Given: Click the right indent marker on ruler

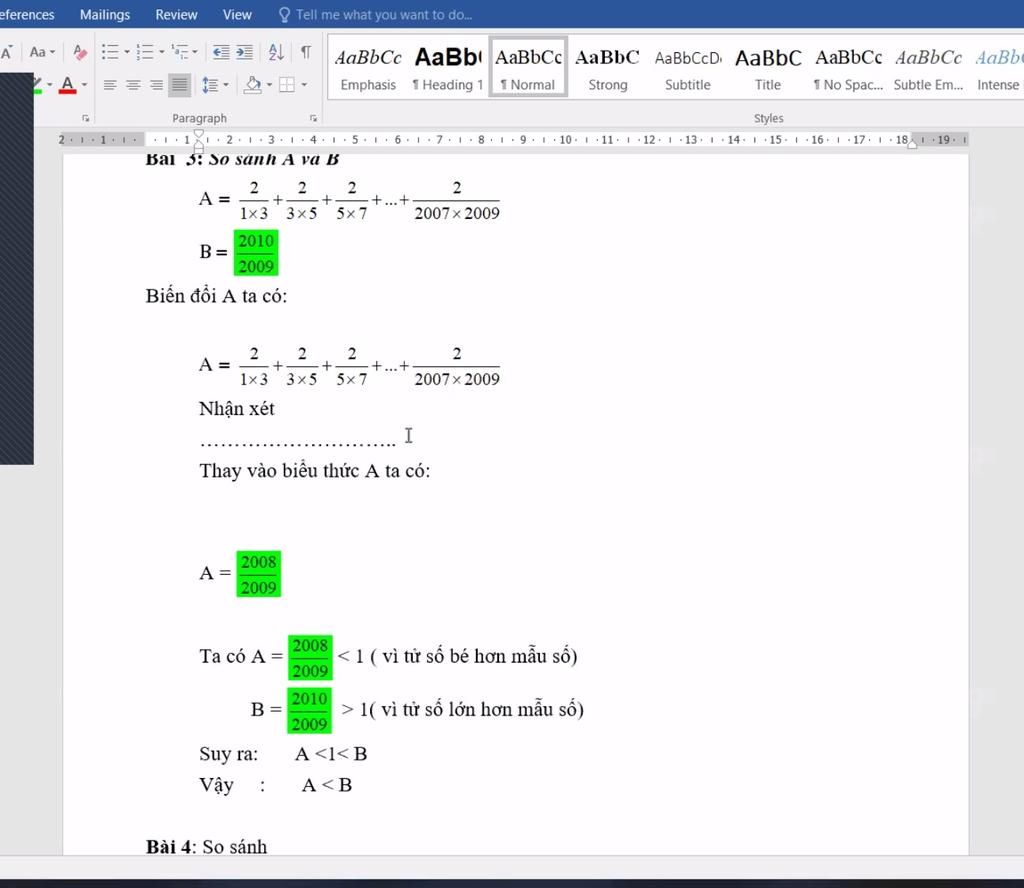Looking at the screenshot, I should (912, 144).
